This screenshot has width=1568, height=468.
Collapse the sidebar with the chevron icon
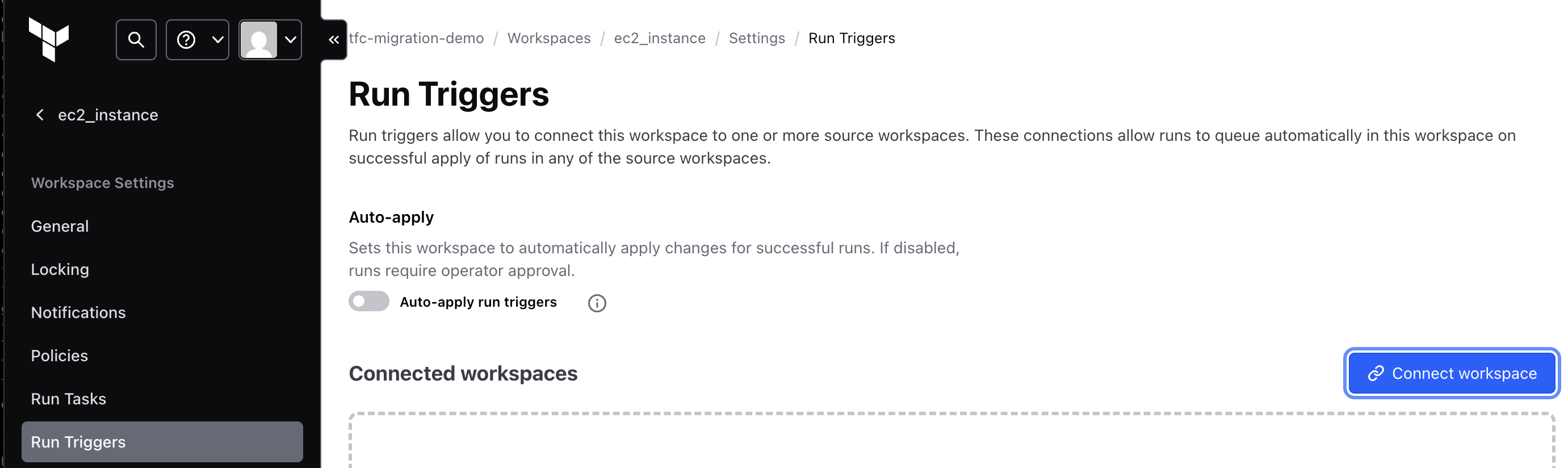pyautogui.click(x=334, y=40)
